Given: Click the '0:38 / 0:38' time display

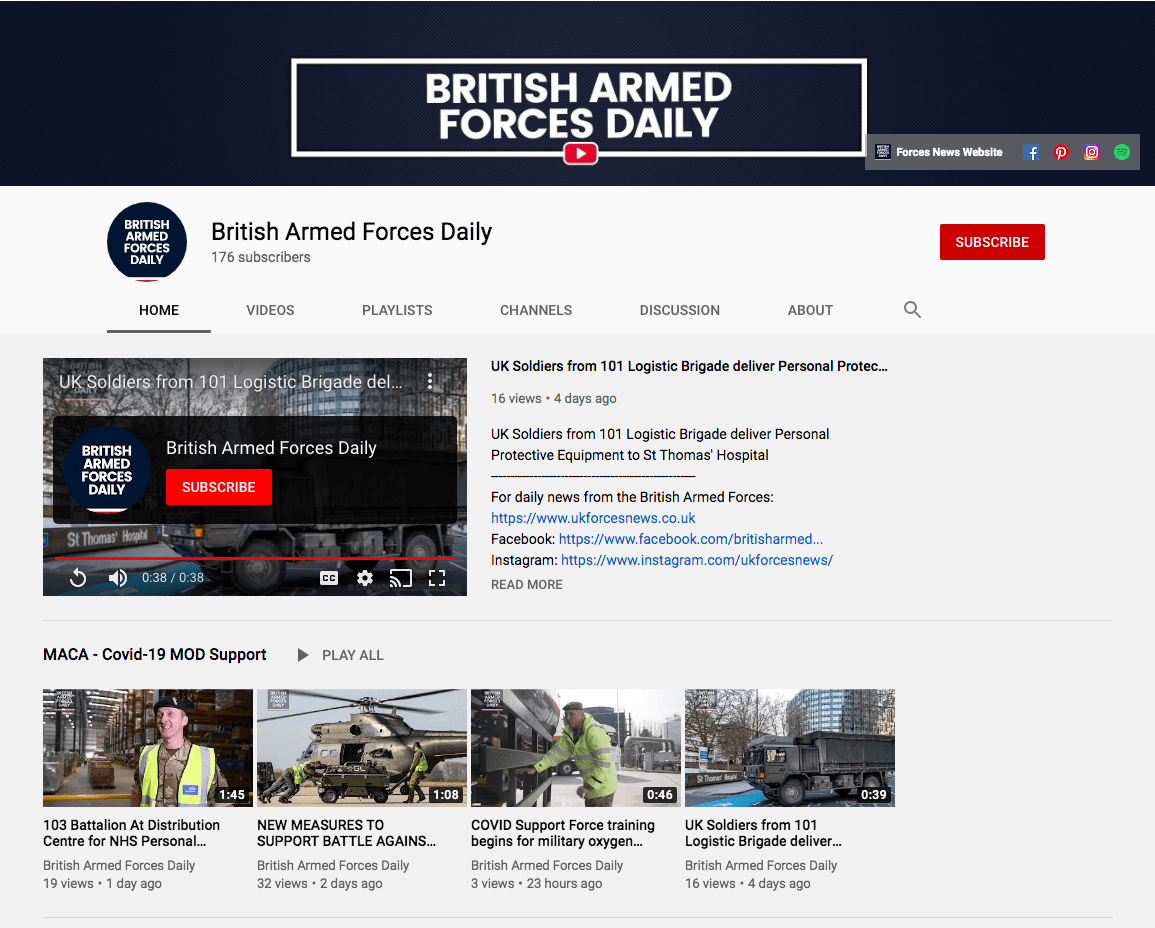Looking at the screenshot, I should pos(173,577).
